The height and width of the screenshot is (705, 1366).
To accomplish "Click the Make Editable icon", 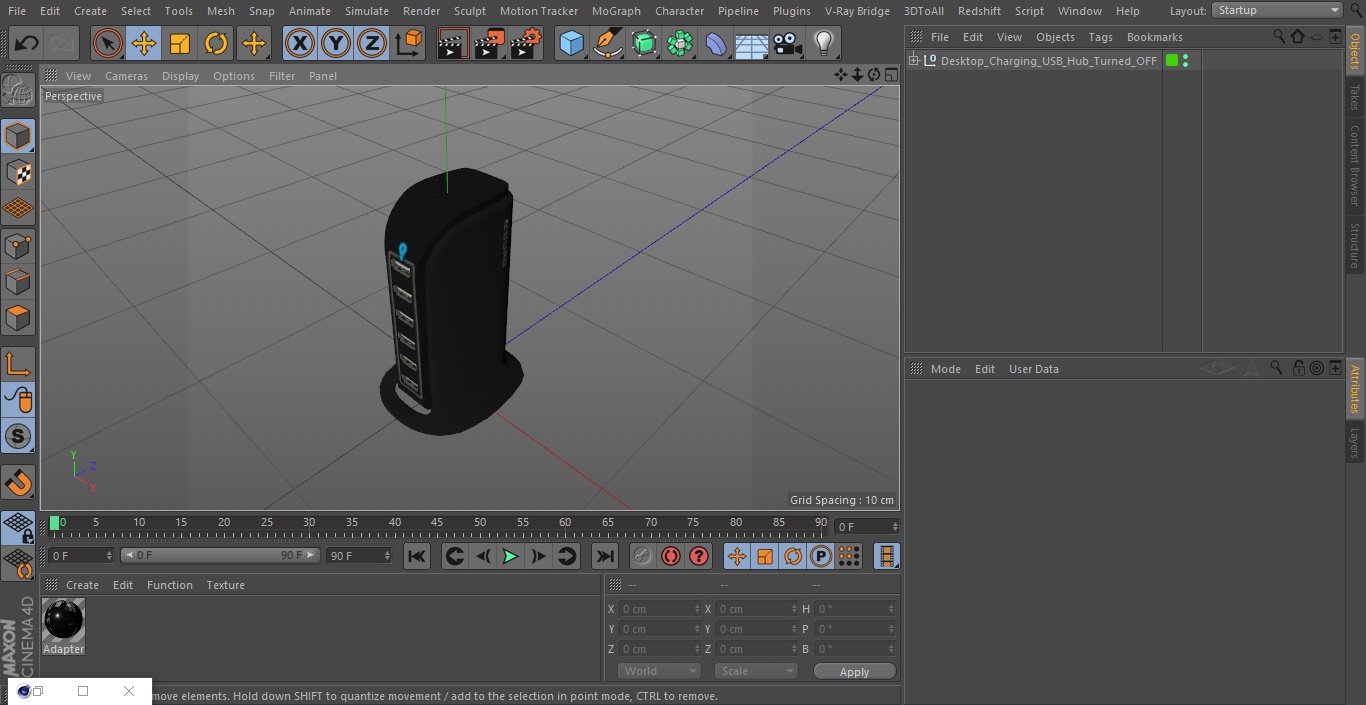I will pos(18,91).
